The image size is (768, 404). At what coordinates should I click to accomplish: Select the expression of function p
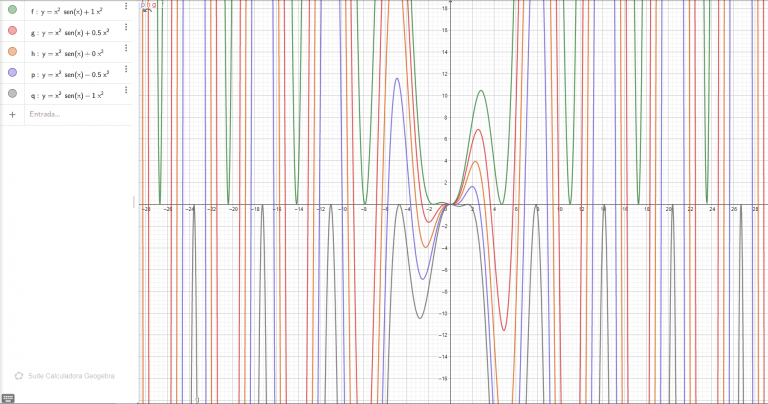[71, 74]
